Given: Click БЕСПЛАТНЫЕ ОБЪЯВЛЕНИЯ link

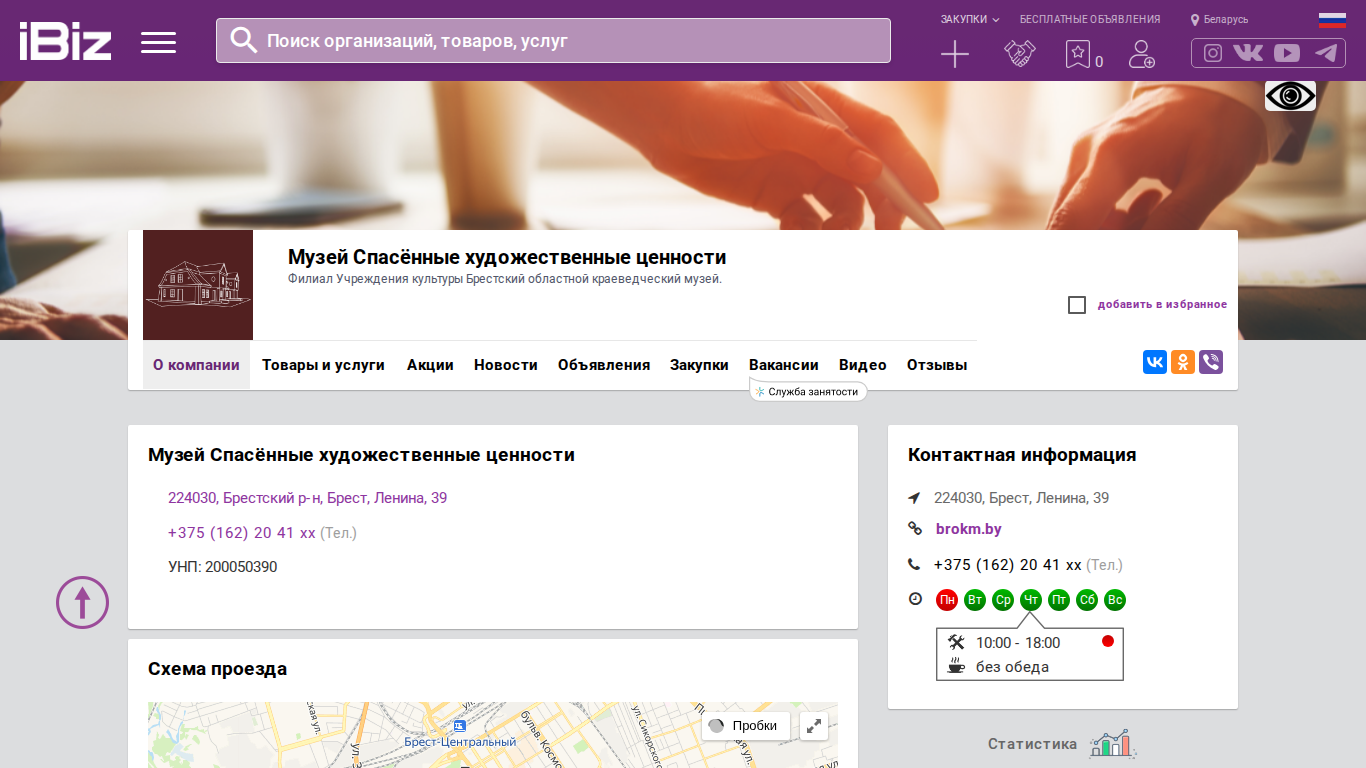Looking at the screenshot, I should [1090, 19].
